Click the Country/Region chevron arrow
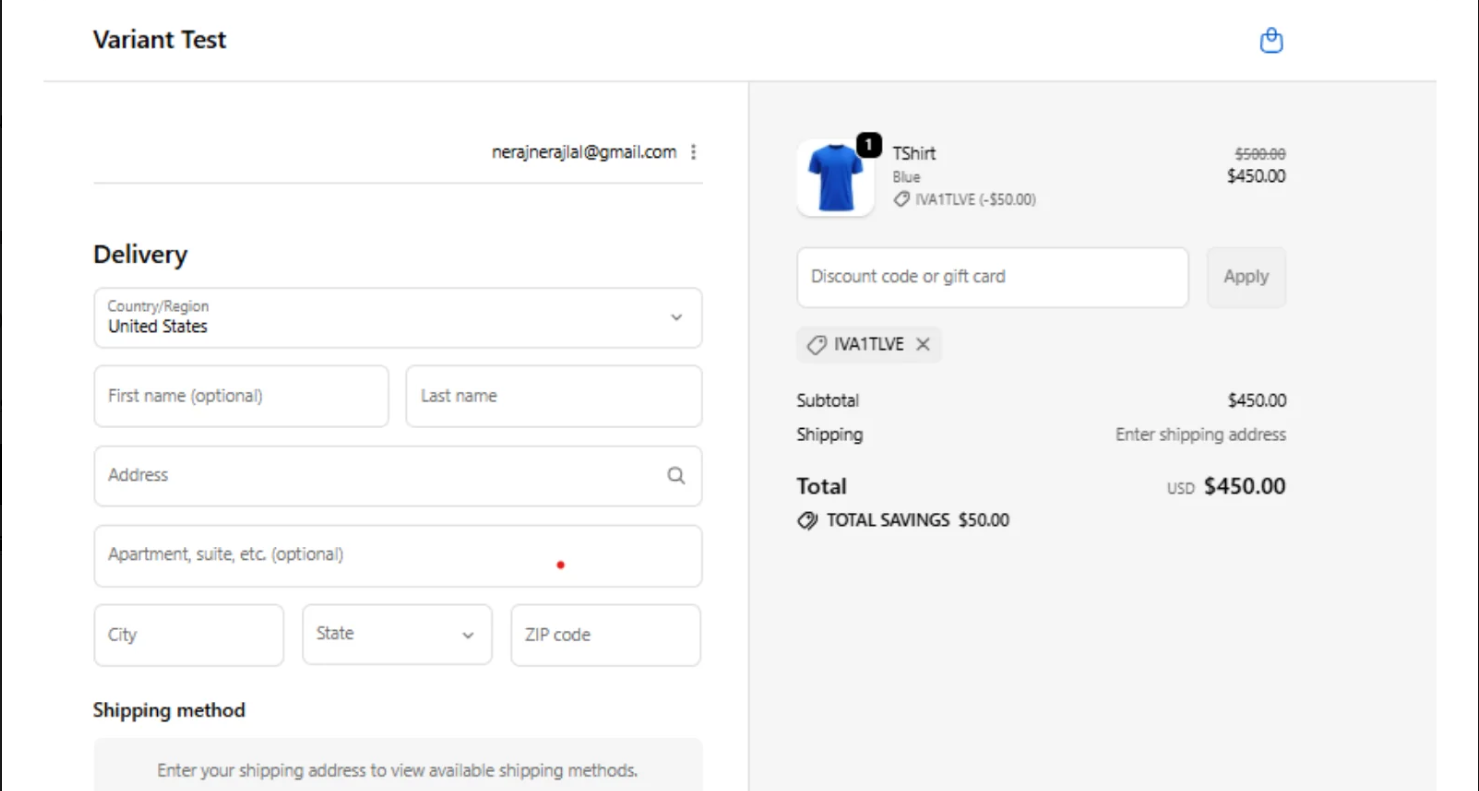The height and width of the screenshot is (791, 1479). [676, 318]
